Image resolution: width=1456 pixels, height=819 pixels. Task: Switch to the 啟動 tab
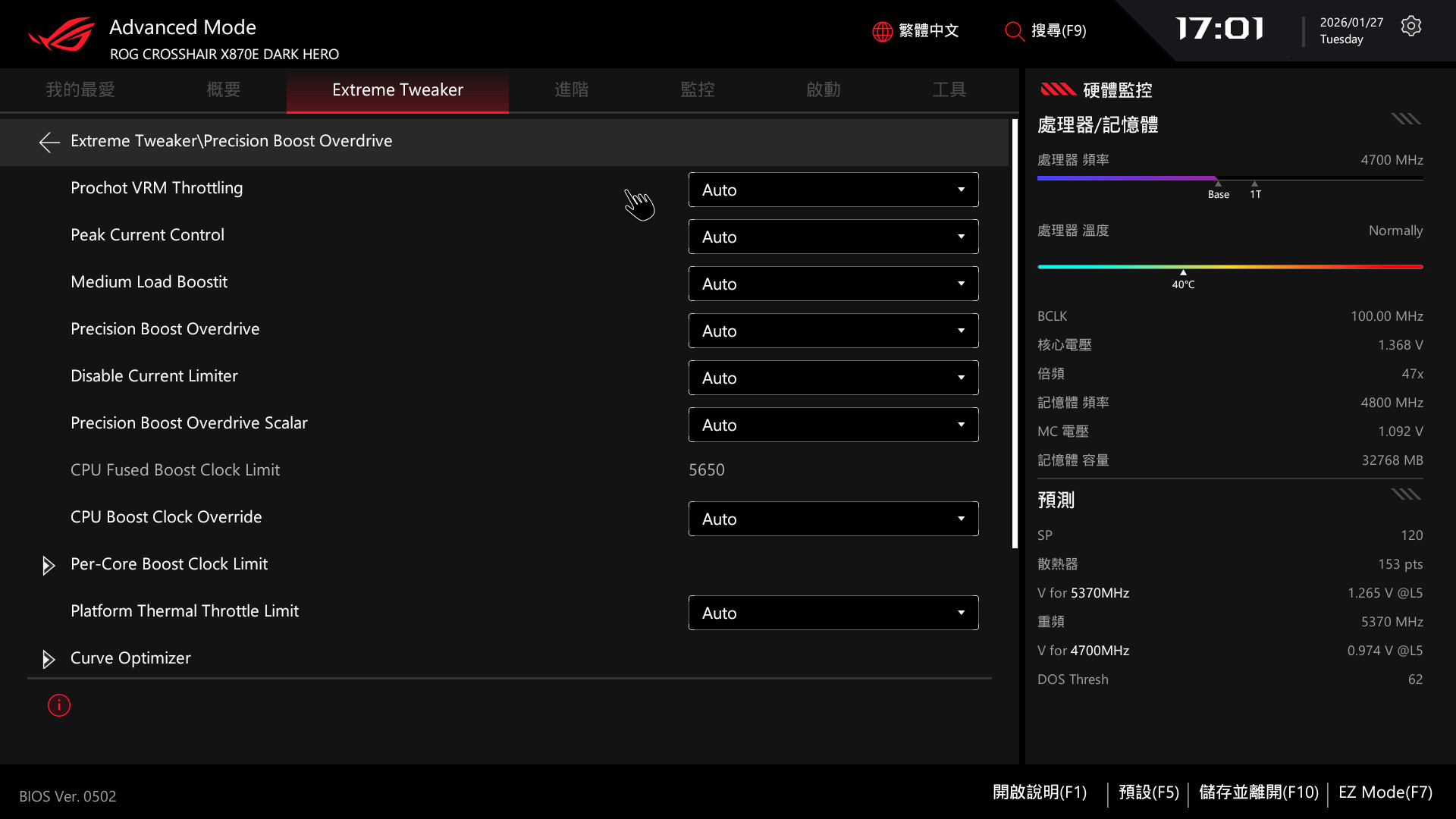[823, 89]
